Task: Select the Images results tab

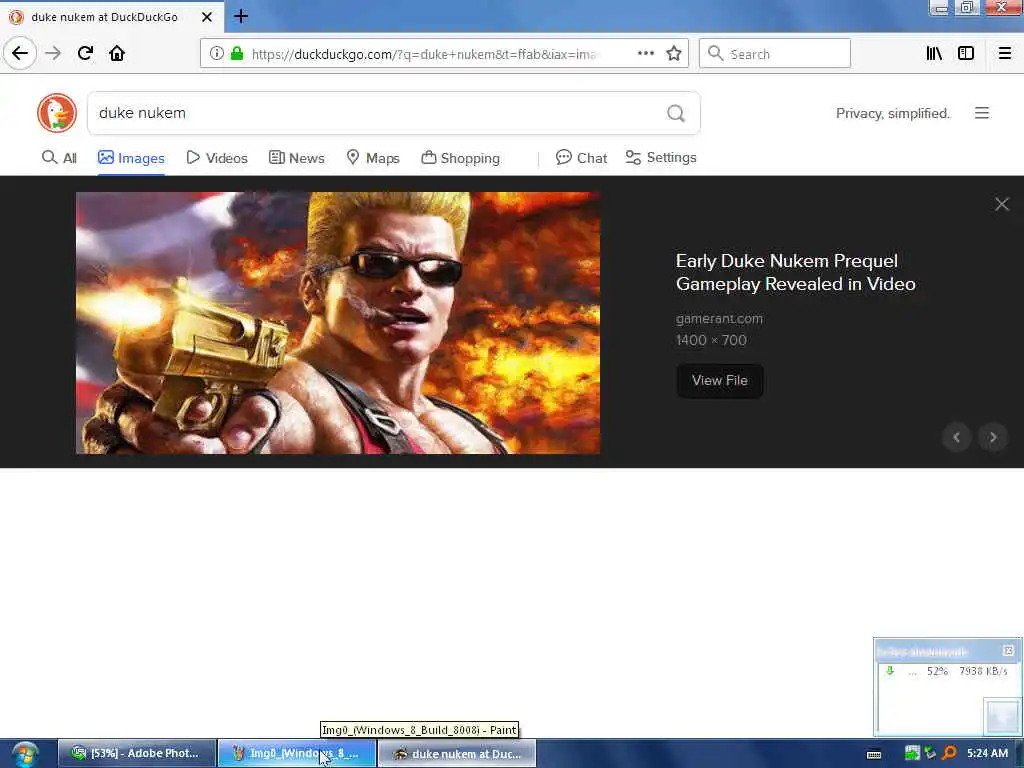Action: (131, 158)
